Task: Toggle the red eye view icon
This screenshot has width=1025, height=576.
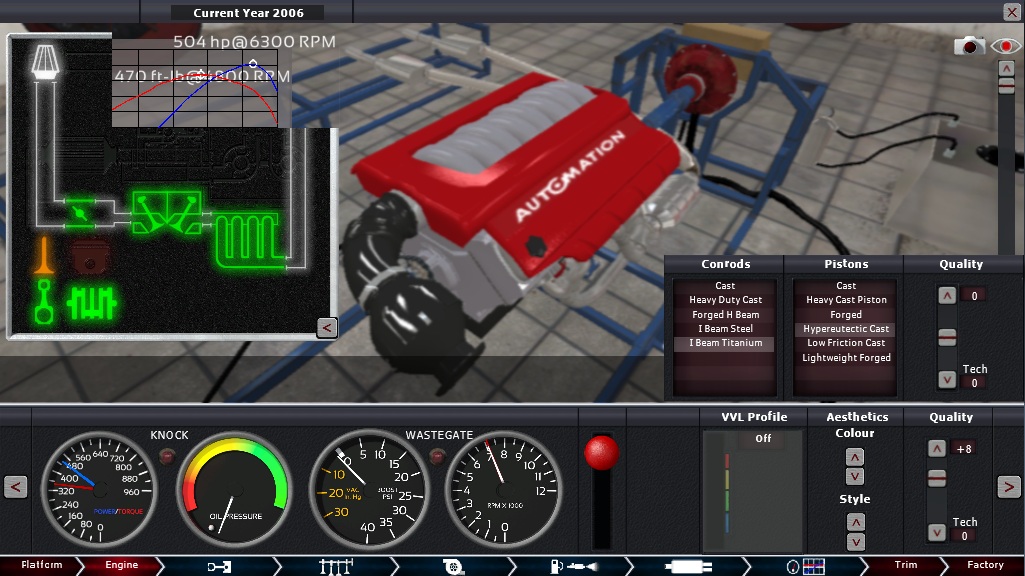Action: pyautogui.click(x=1005, y=46)
